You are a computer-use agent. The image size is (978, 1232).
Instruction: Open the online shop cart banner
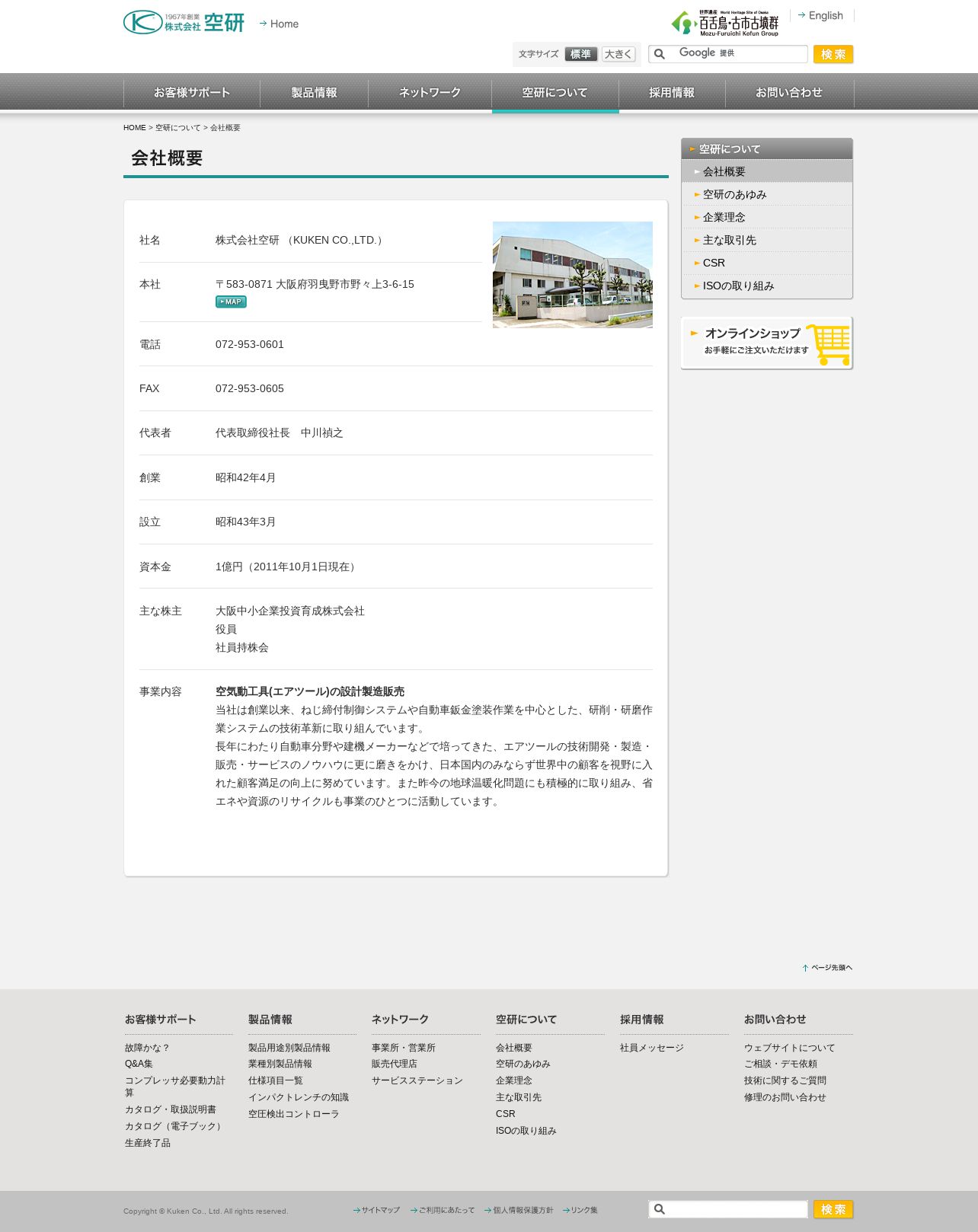766,343
